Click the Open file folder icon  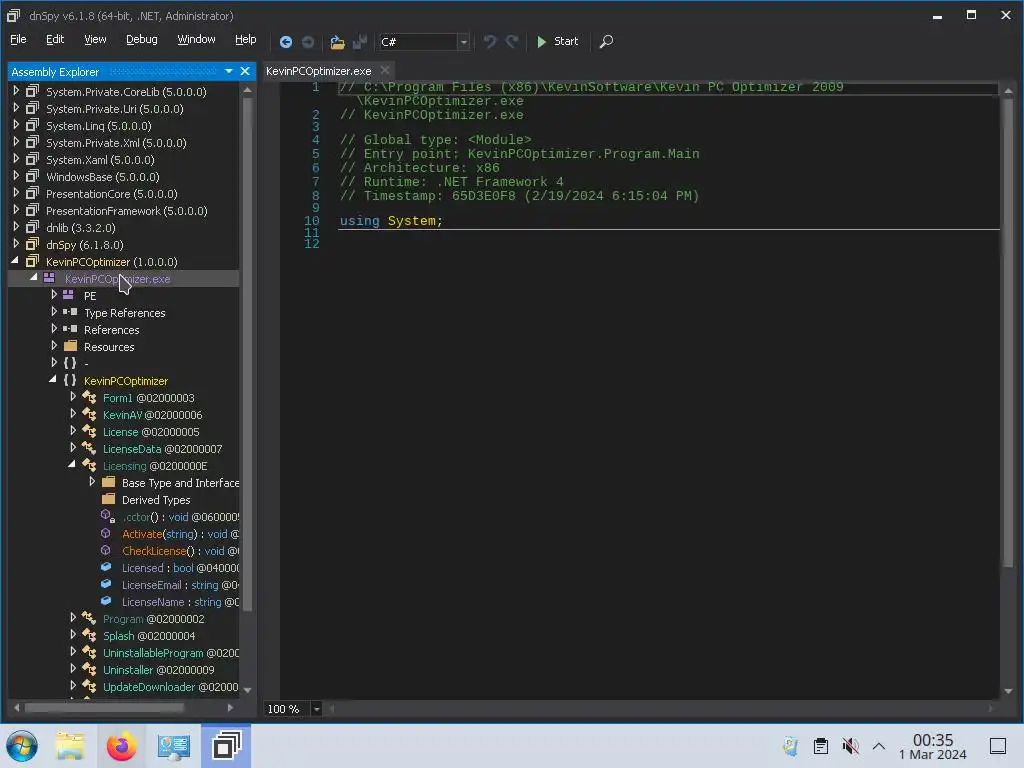coord(337,42)
